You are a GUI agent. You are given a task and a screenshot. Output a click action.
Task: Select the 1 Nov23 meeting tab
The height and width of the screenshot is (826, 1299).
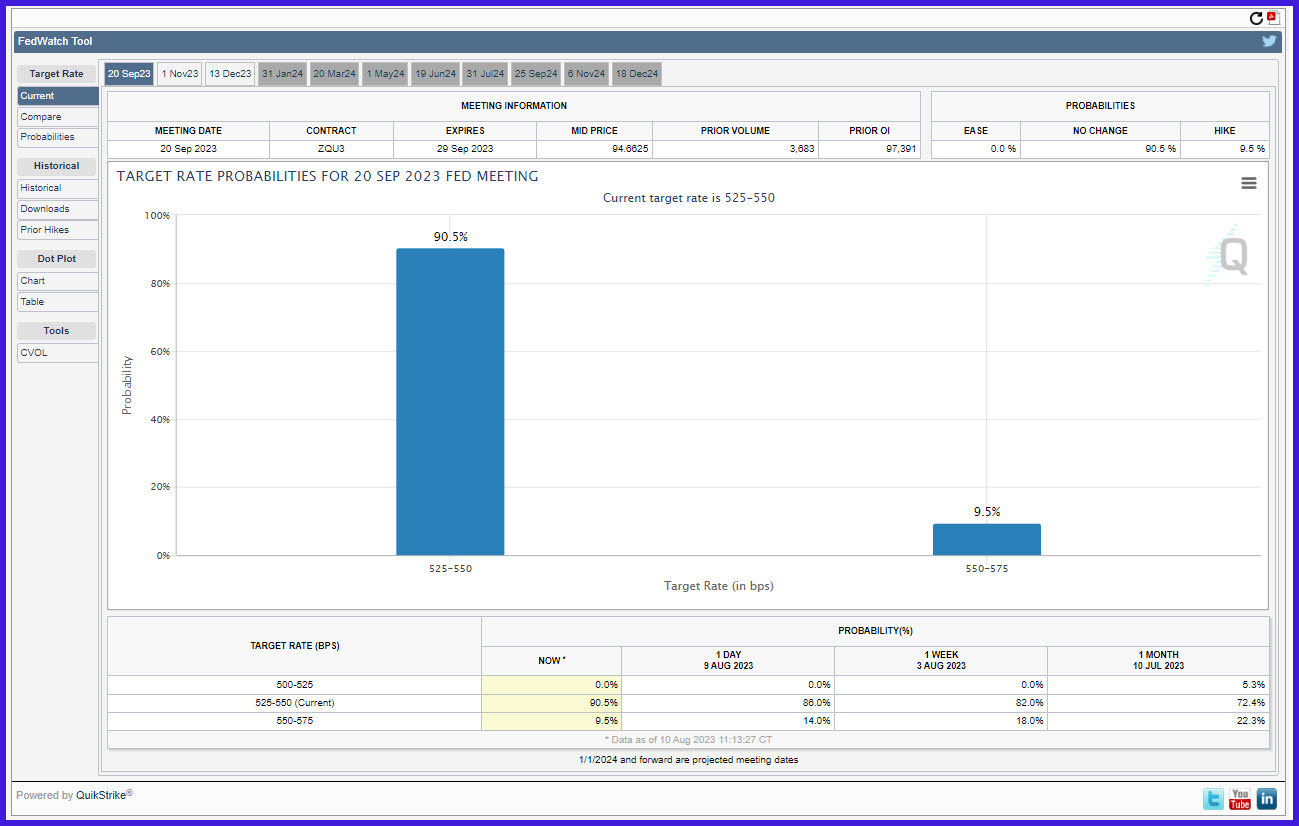[x=180, y=74]
